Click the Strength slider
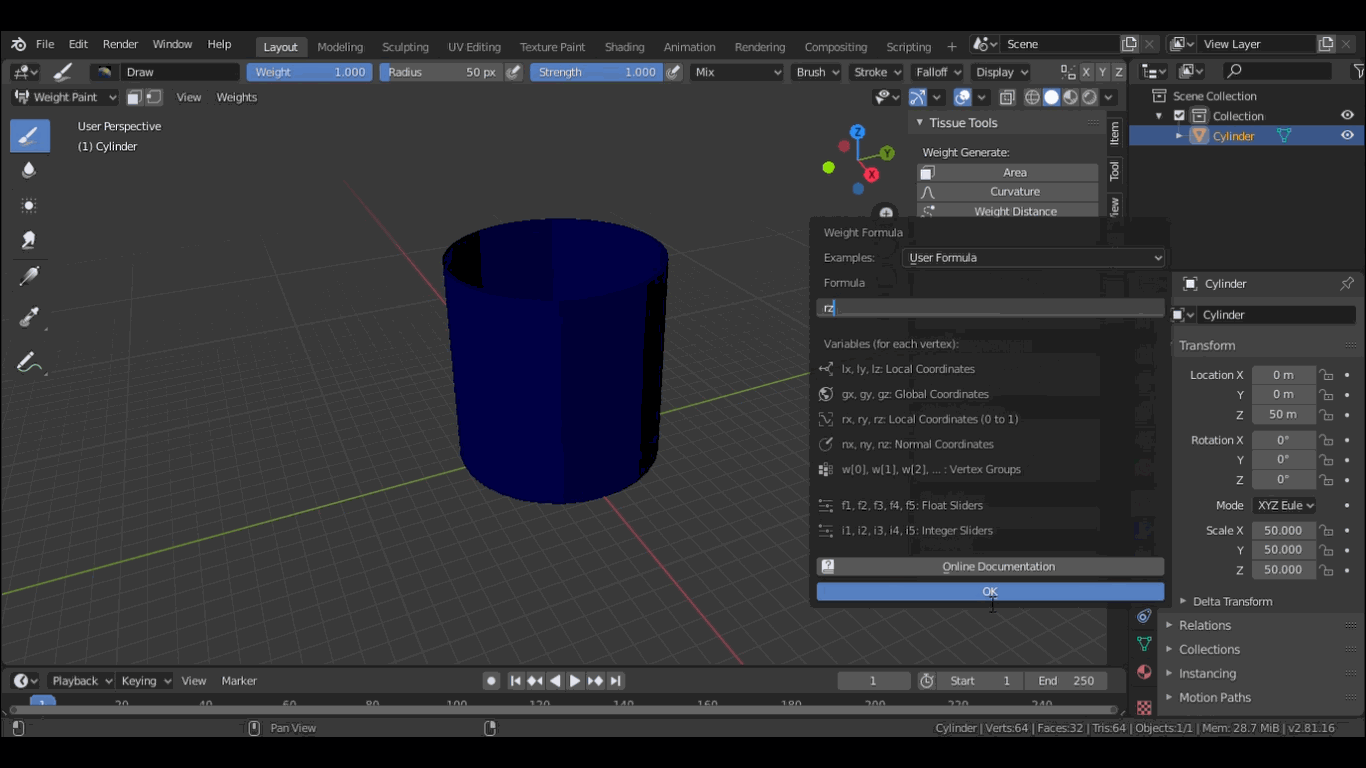 (596, 72)
